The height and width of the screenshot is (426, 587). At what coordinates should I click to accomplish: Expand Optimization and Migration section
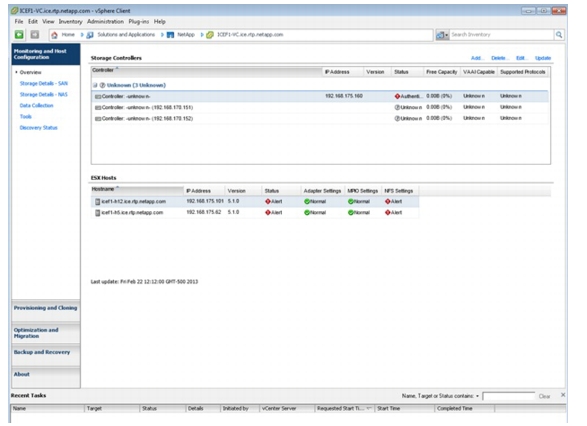click(x=46, y=333)
